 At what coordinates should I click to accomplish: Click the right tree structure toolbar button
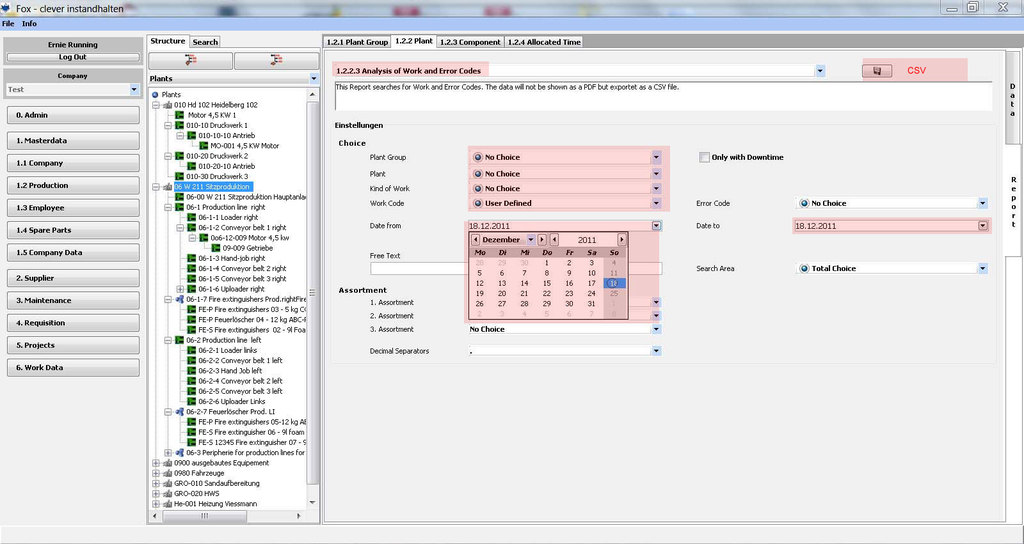pyautogui.click(x=275, y=61)
